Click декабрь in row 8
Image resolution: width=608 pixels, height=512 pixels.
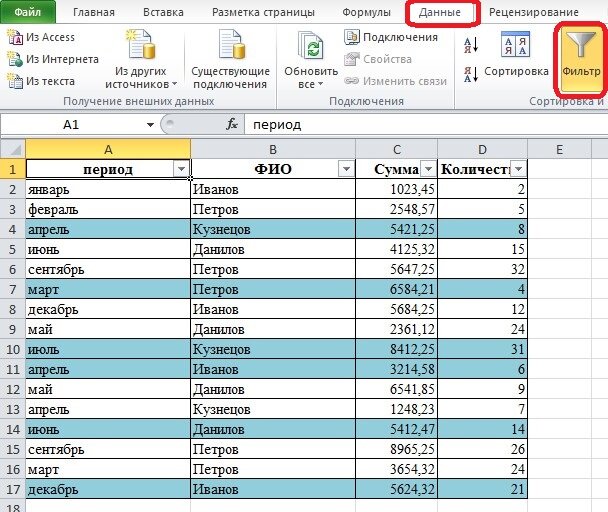pyautogui.click(x=108, y=309)
